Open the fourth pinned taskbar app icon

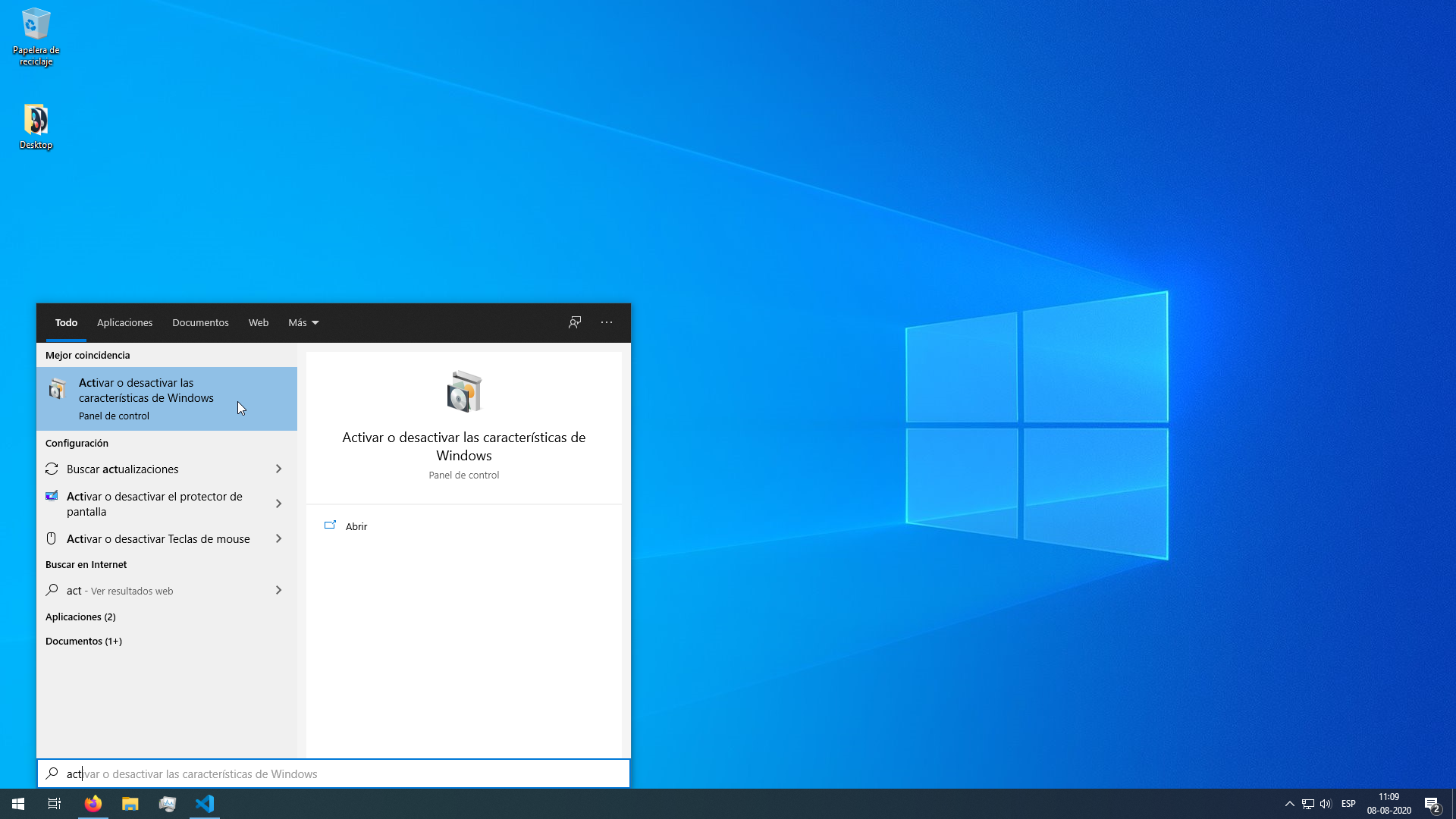(x=168, y=804)
